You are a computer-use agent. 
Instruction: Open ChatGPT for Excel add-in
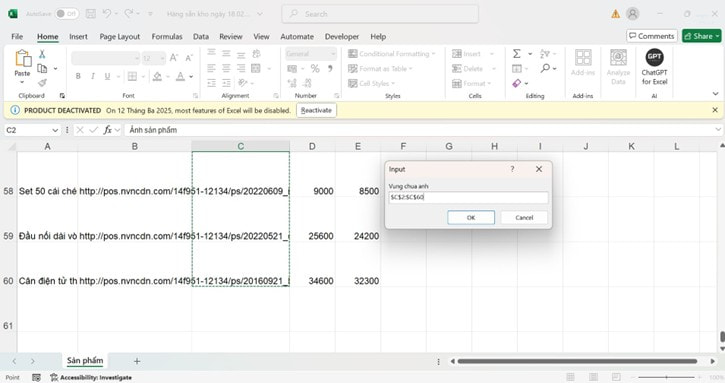pyautogui.click(x=654, y=67)
